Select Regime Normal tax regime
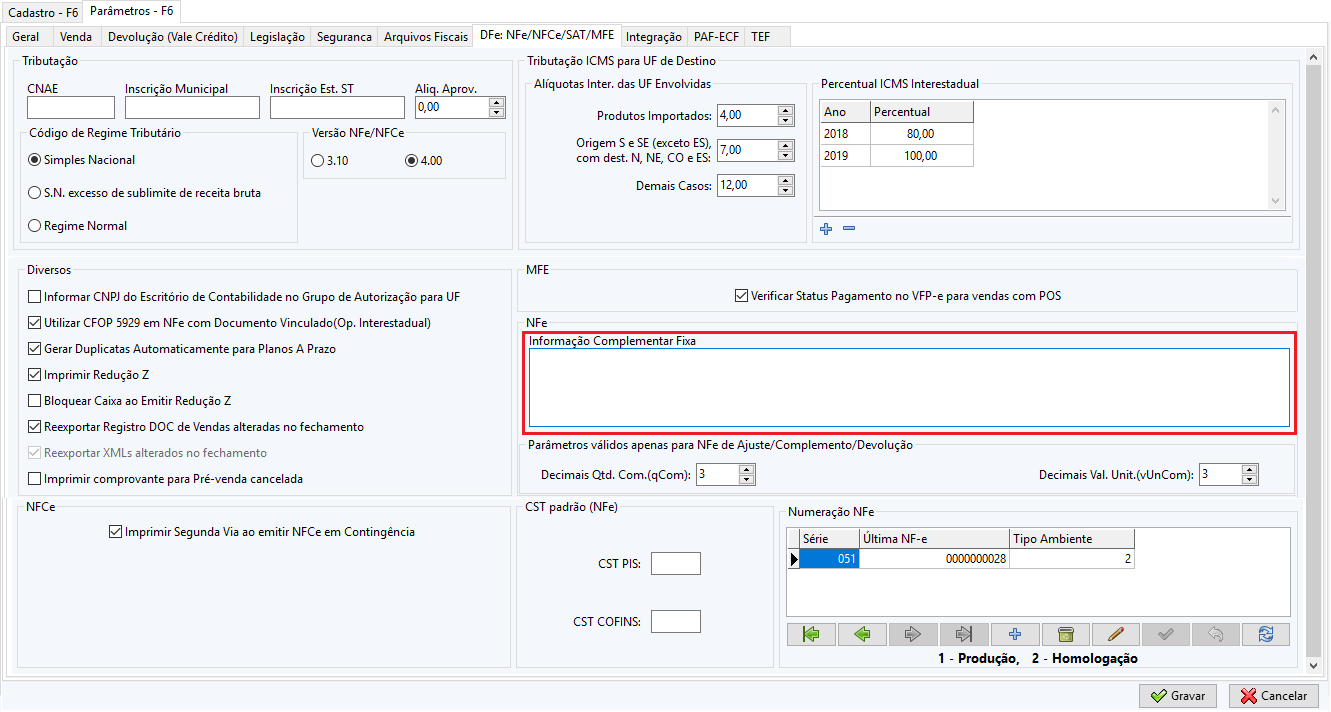Viewport: 1331px width, 712px height. click(35, 226)
